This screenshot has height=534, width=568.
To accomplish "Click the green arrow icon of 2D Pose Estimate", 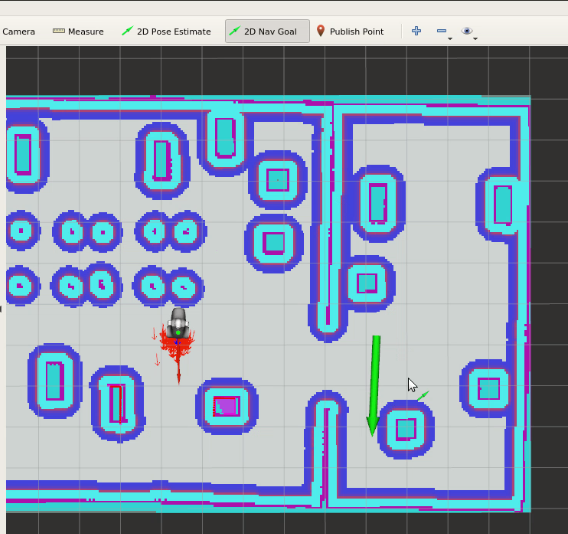I will [128, 31].
